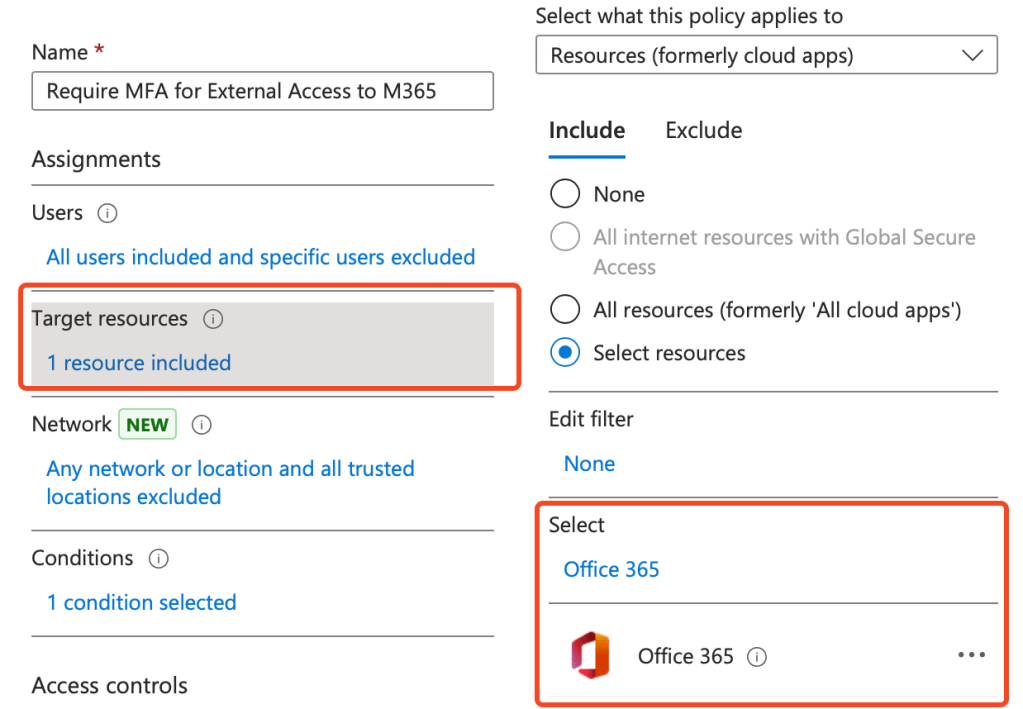Click the Office 365 app logo icon
The width and height of the screenshot is (1023, 709).
pyautogui.click(x=590, y=656)
